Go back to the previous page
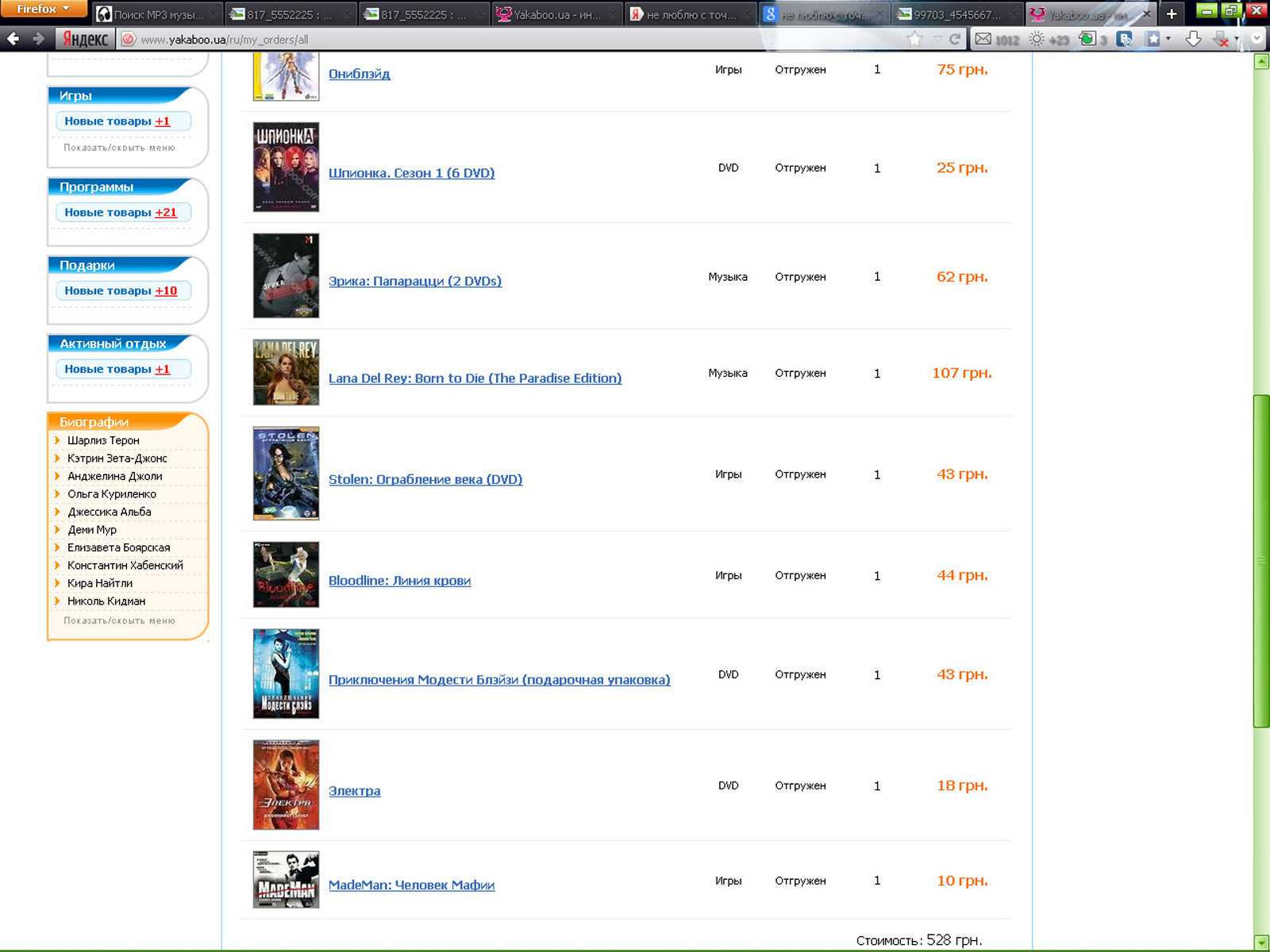1270x952 pixels. point(13,39)
